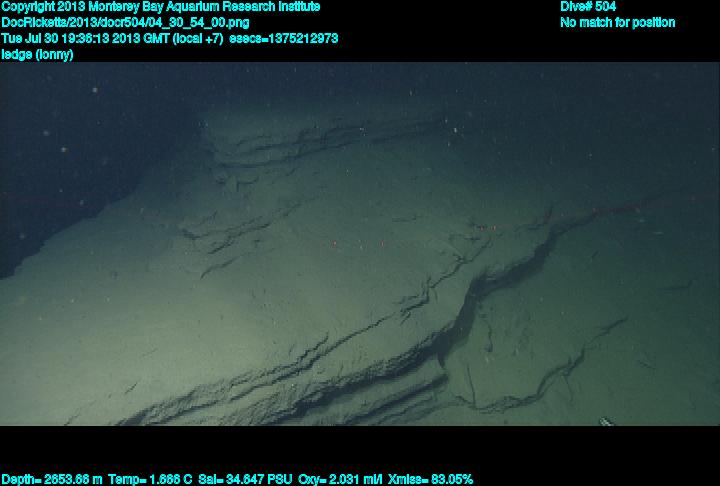
Task: Click the left red laser dot on seafloor
Action: (x=332, y=244)
